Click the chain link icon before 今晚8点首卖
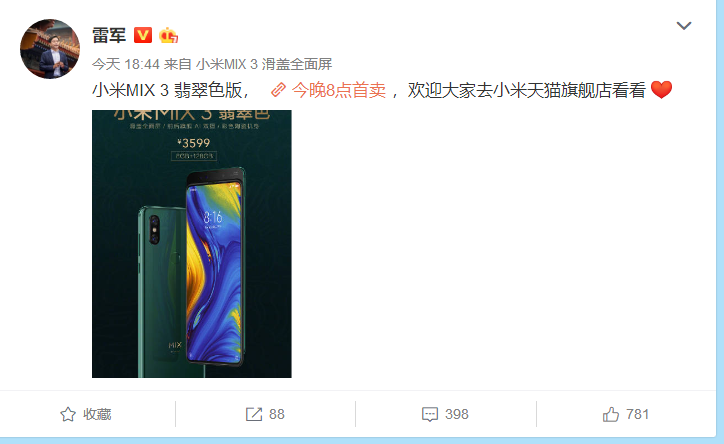The image size is (724, 444). click(278, 90)
